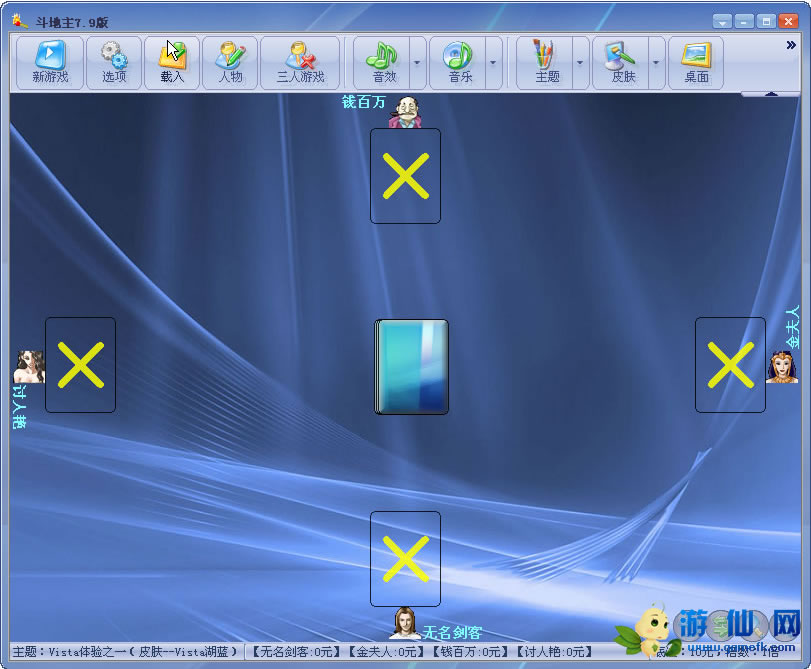
Task: Click status entry 【讨人艳:0元】
Action: (x=554, y=651)
